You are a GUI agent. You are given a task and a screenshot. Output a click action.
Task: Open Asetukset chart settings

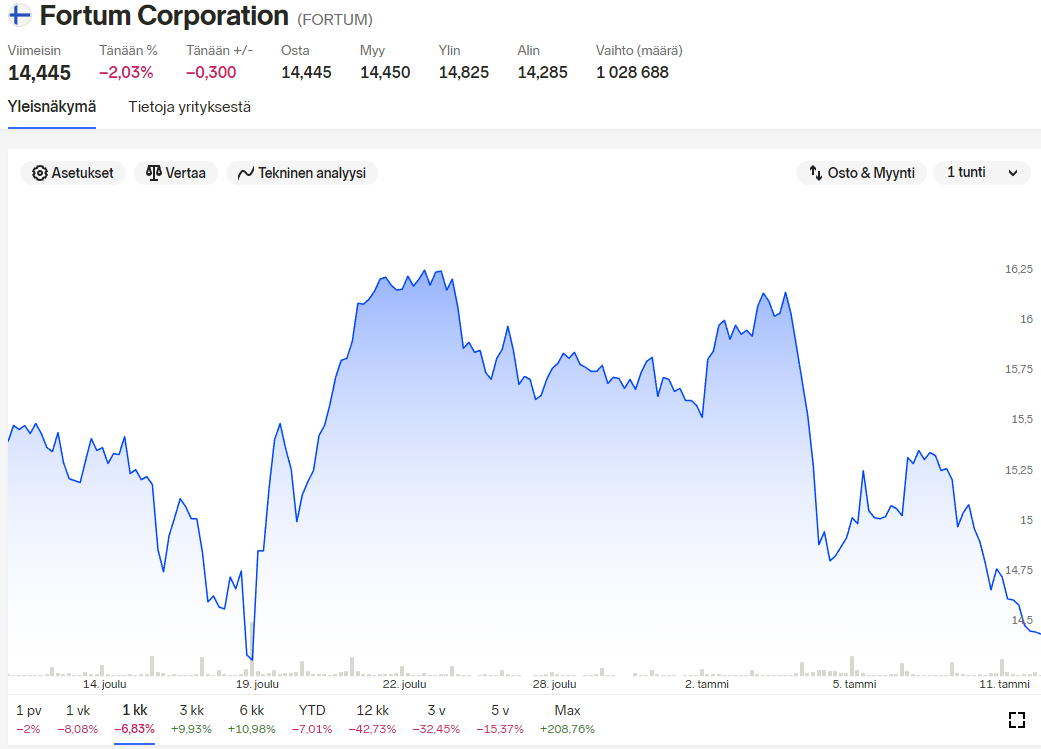[73, 173]
